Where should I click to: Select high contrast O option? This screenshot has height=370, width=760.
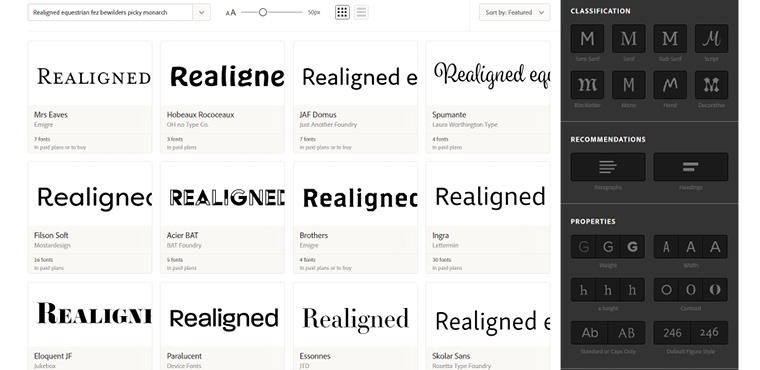coord(715,290)
